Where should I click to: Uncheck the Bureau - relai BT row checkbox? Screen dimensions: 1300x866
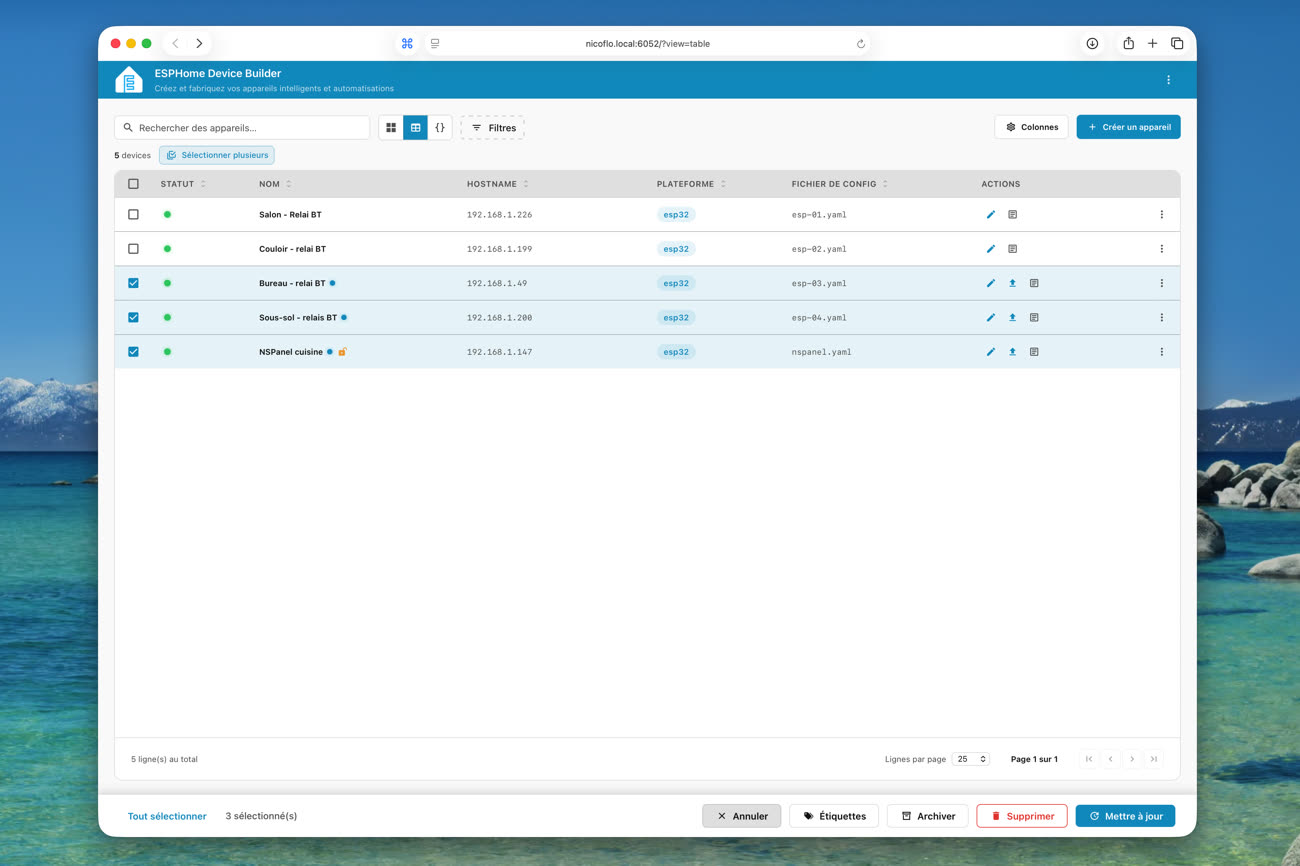coord(133,283)
